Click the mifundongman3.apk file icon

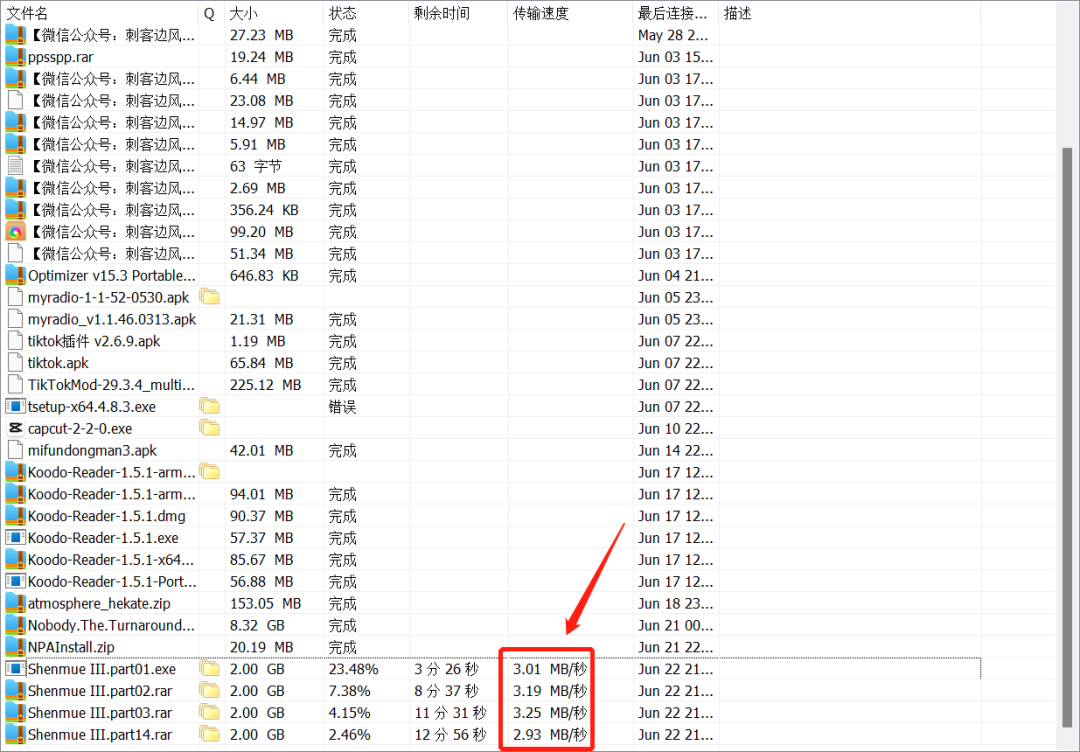coord(15,450)
